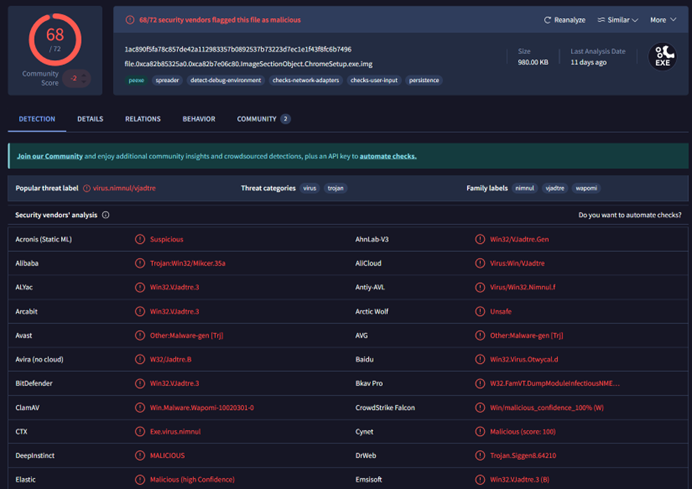The height and width of the screenshot is (489, 692).
Task: Click the alert icon in the Avast row
Action: pyautogui.click(x=140, y=335)
